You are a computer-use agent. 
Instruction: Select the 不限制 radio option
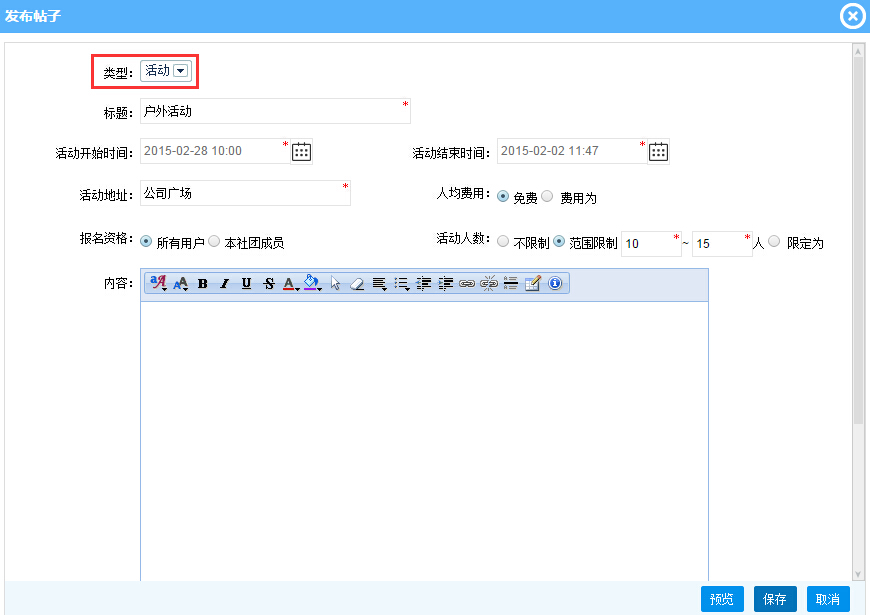point(503,241)
